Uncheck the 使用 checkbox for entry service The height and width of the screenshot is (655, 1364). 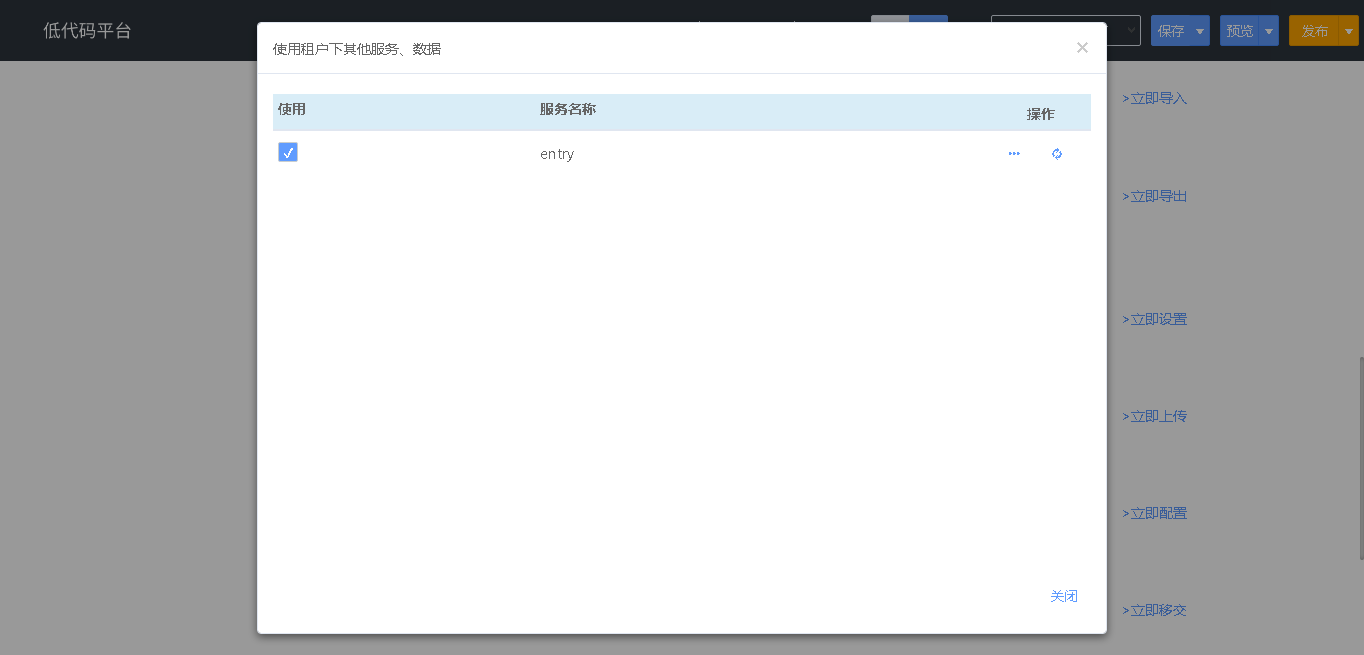click(x=288, y=152)
